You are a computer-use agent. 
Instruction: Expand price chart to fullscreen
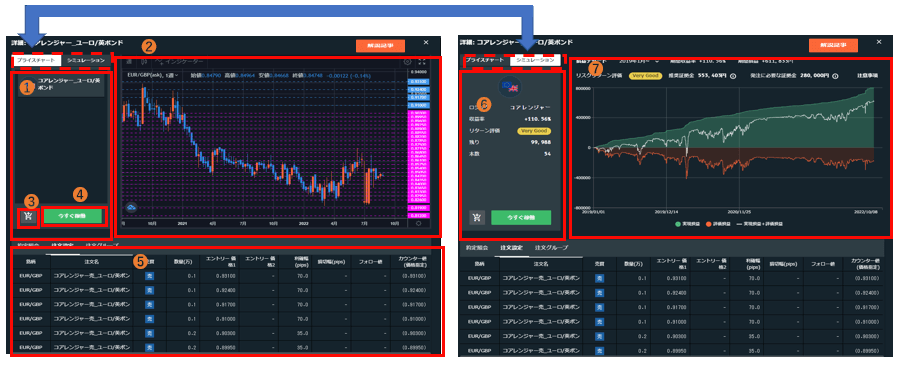pyautogui.click(x=422, y=62)
